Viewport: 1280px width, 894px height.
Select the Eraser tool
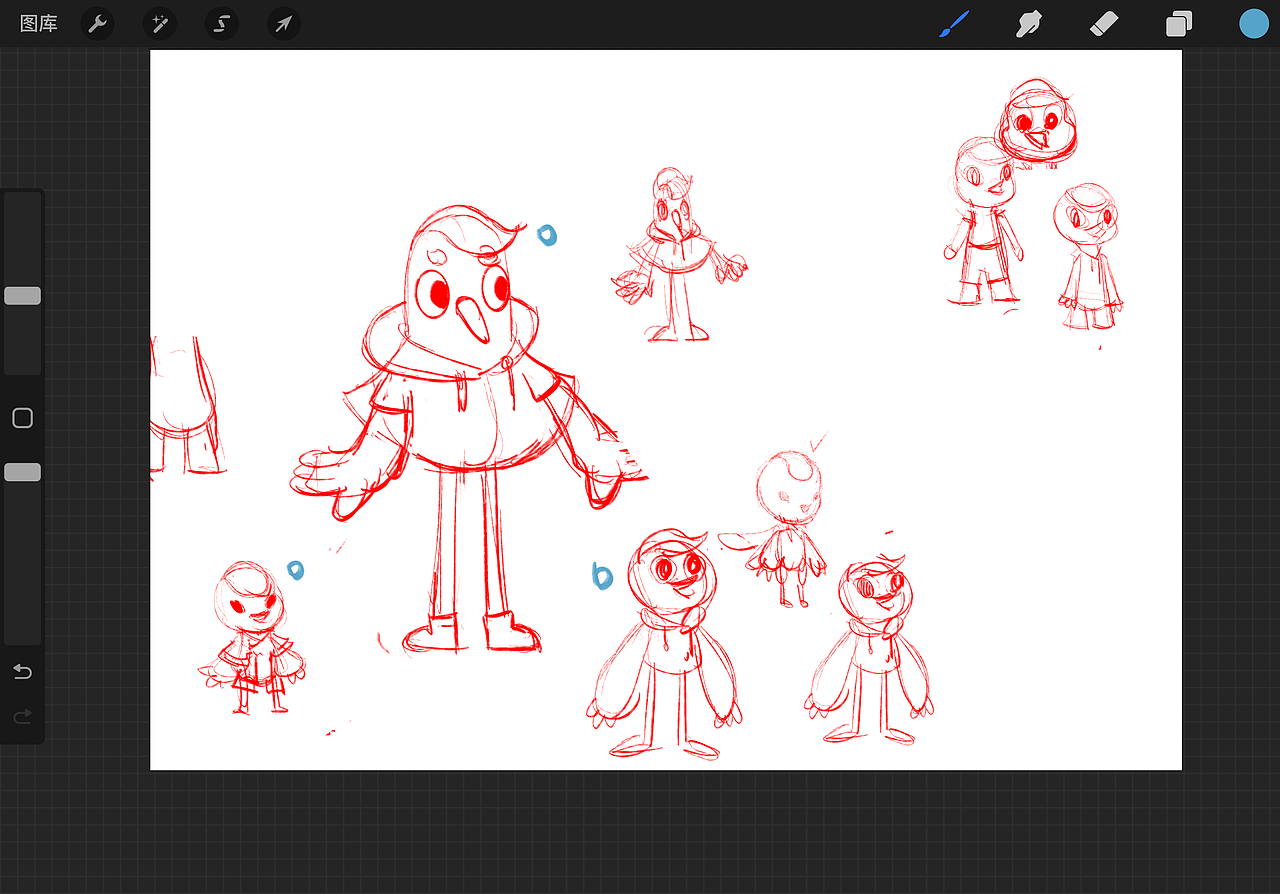[x=1104, y=24]
